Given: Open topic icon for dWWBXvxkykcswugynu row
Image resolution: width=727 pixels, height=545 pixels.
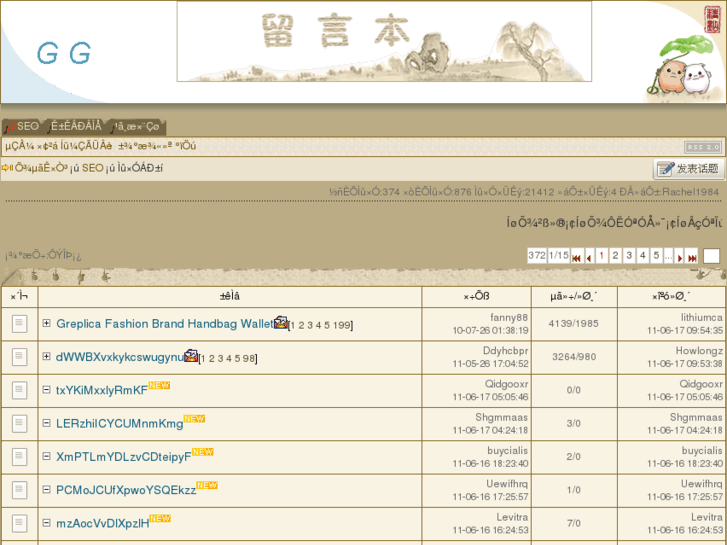Looking at the screenshot, I should pos(19,357).
